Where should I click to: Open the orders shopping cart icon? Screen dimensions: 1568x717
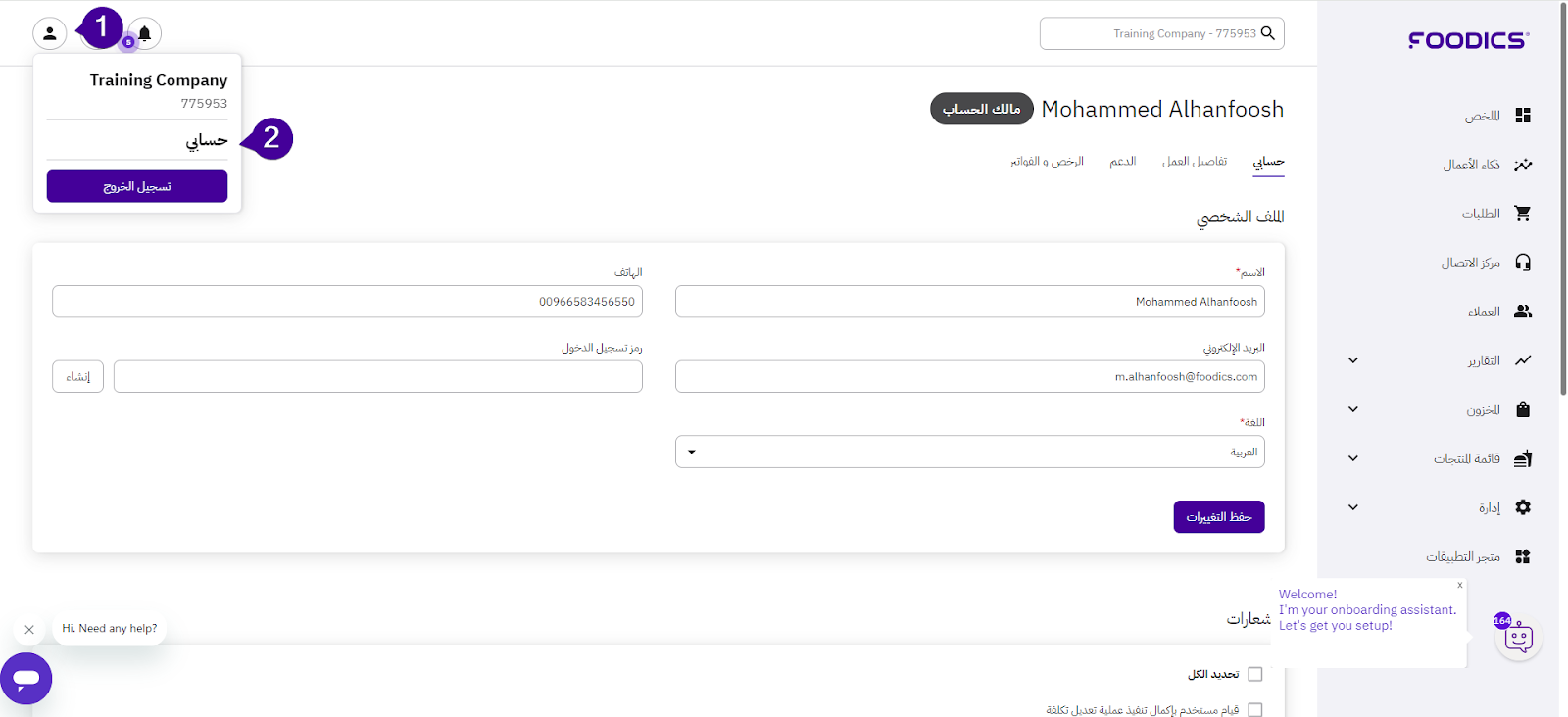coord(1522,214)
